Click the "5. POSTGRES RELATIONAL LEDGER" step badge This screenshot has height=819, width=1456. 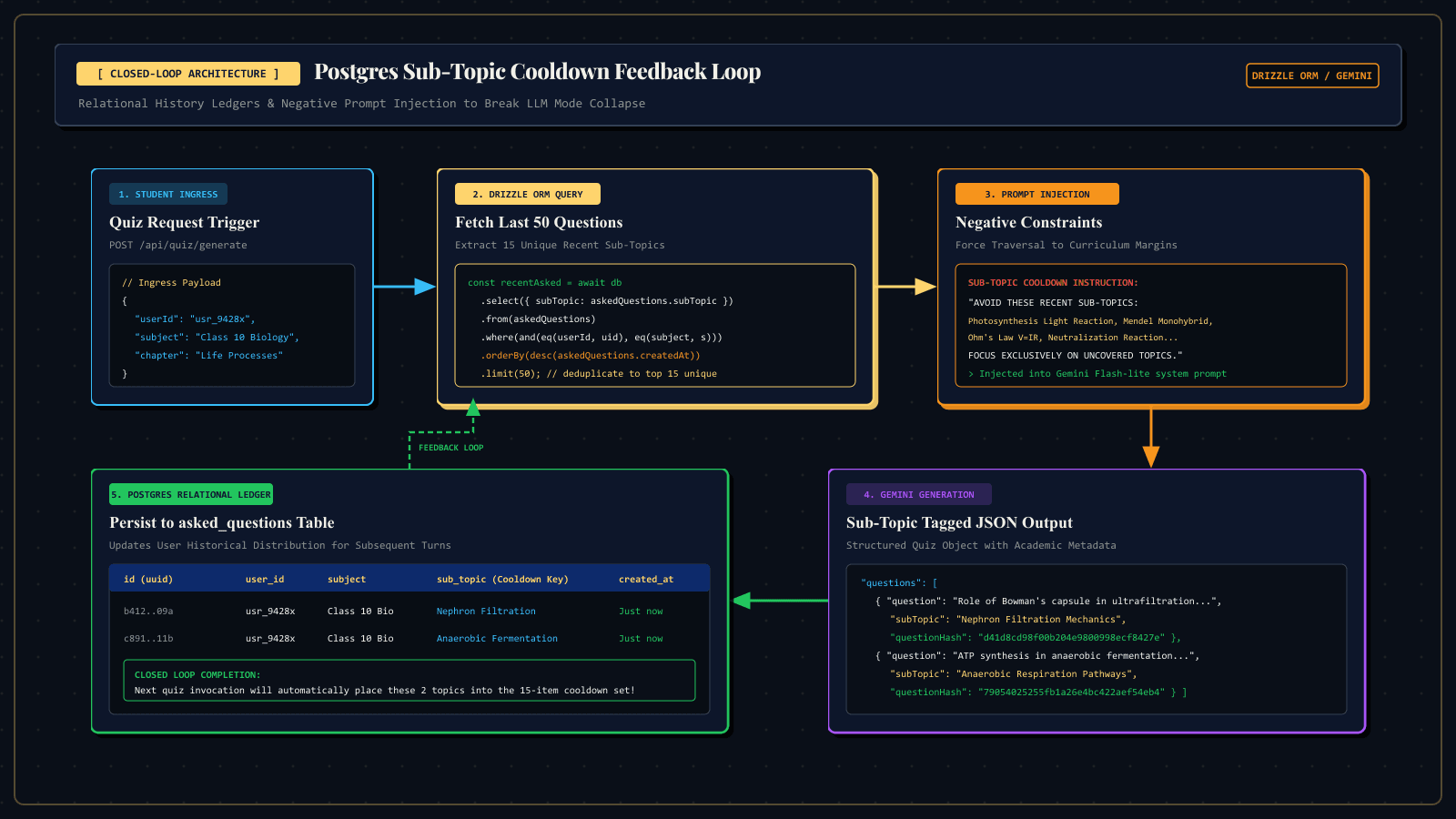click(x=191, y=494)
